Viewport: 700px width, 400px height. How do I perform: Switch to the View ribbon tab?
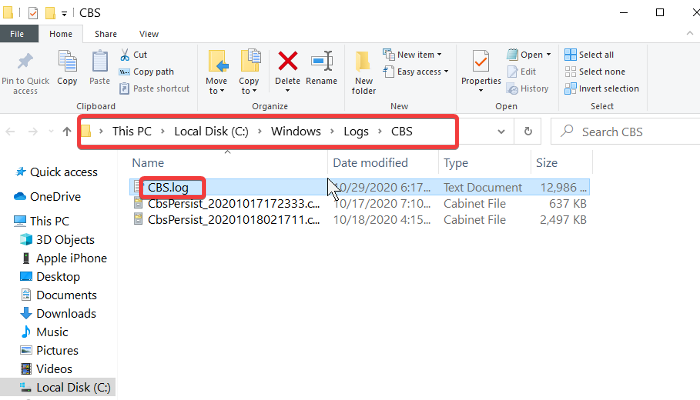(149, 34)
